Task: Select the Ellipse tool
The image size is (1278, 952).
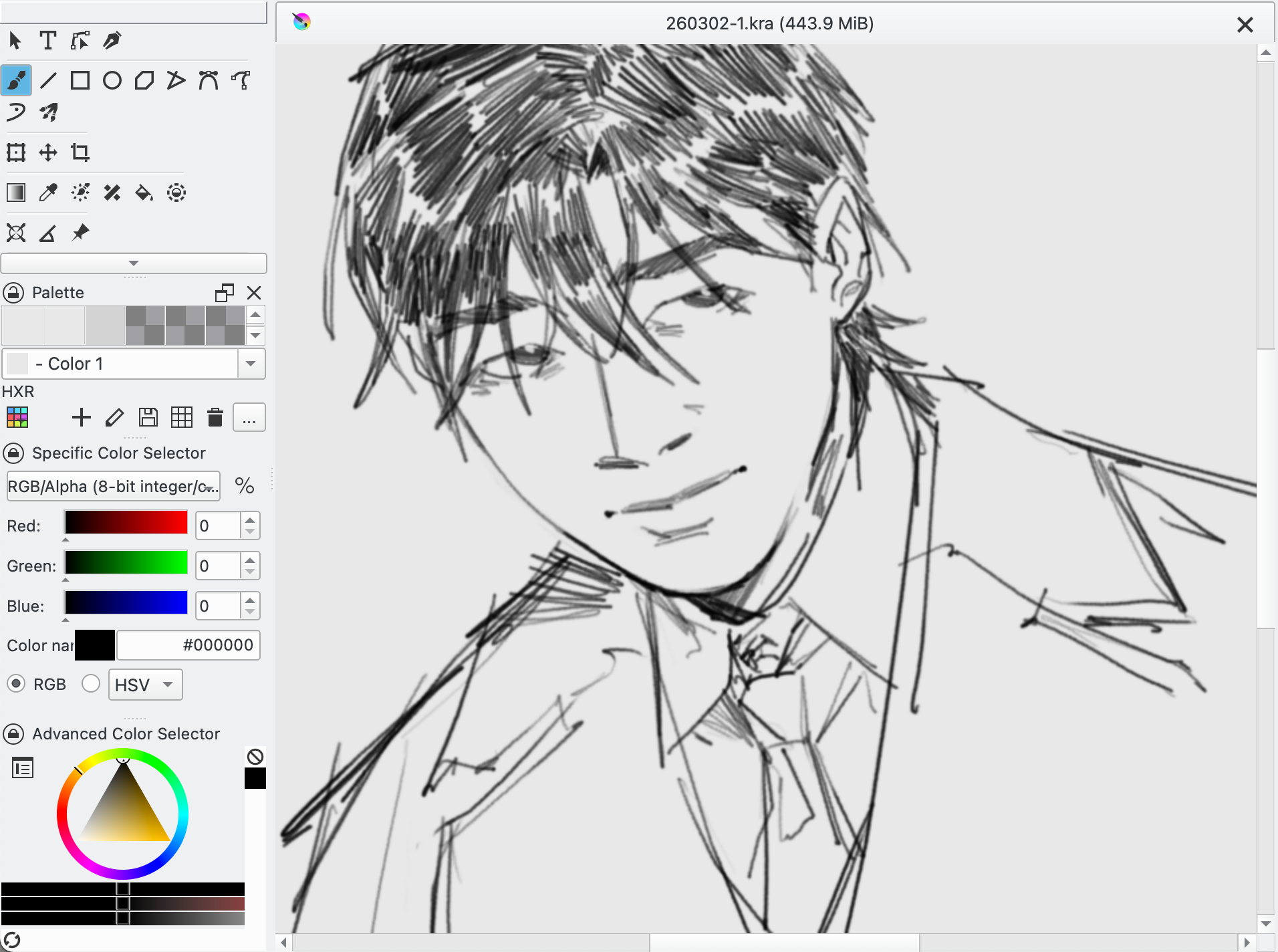Action: tap(112, 81)
